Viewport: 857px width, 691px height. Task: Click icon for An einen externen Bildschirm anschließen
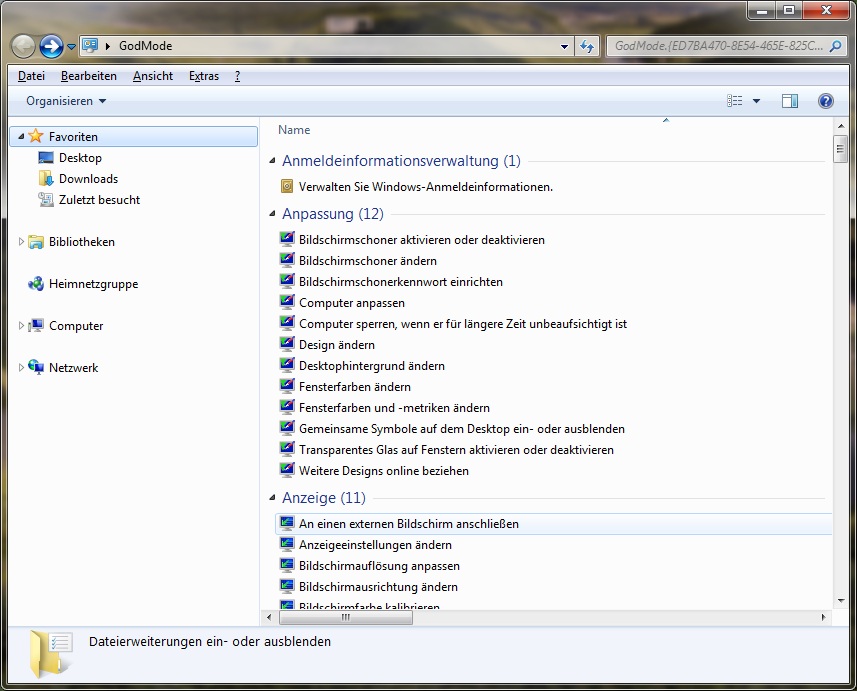(x=287, y=523)
